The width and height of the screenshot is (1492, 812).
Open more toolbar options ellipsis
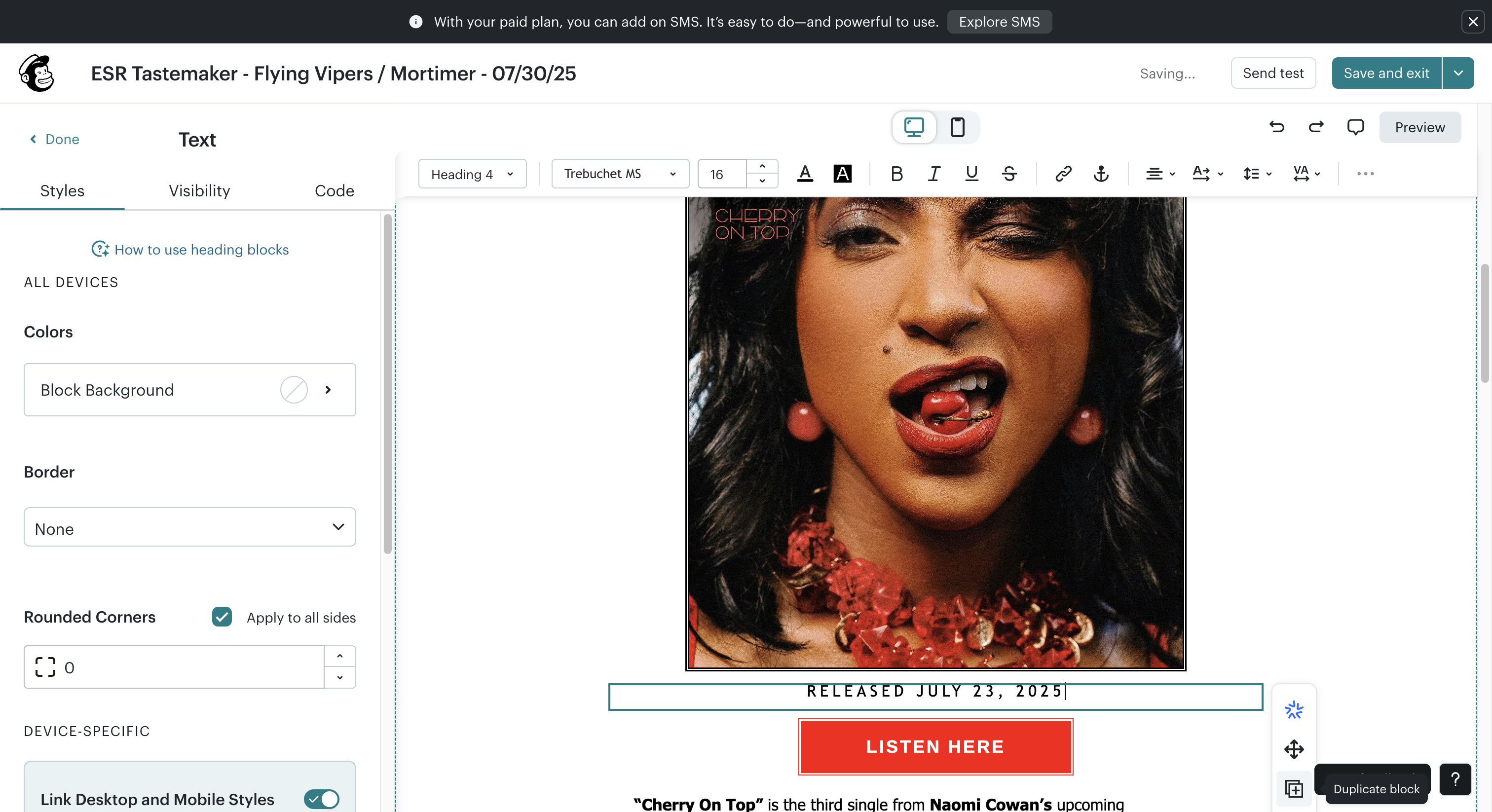point(1365,174)
